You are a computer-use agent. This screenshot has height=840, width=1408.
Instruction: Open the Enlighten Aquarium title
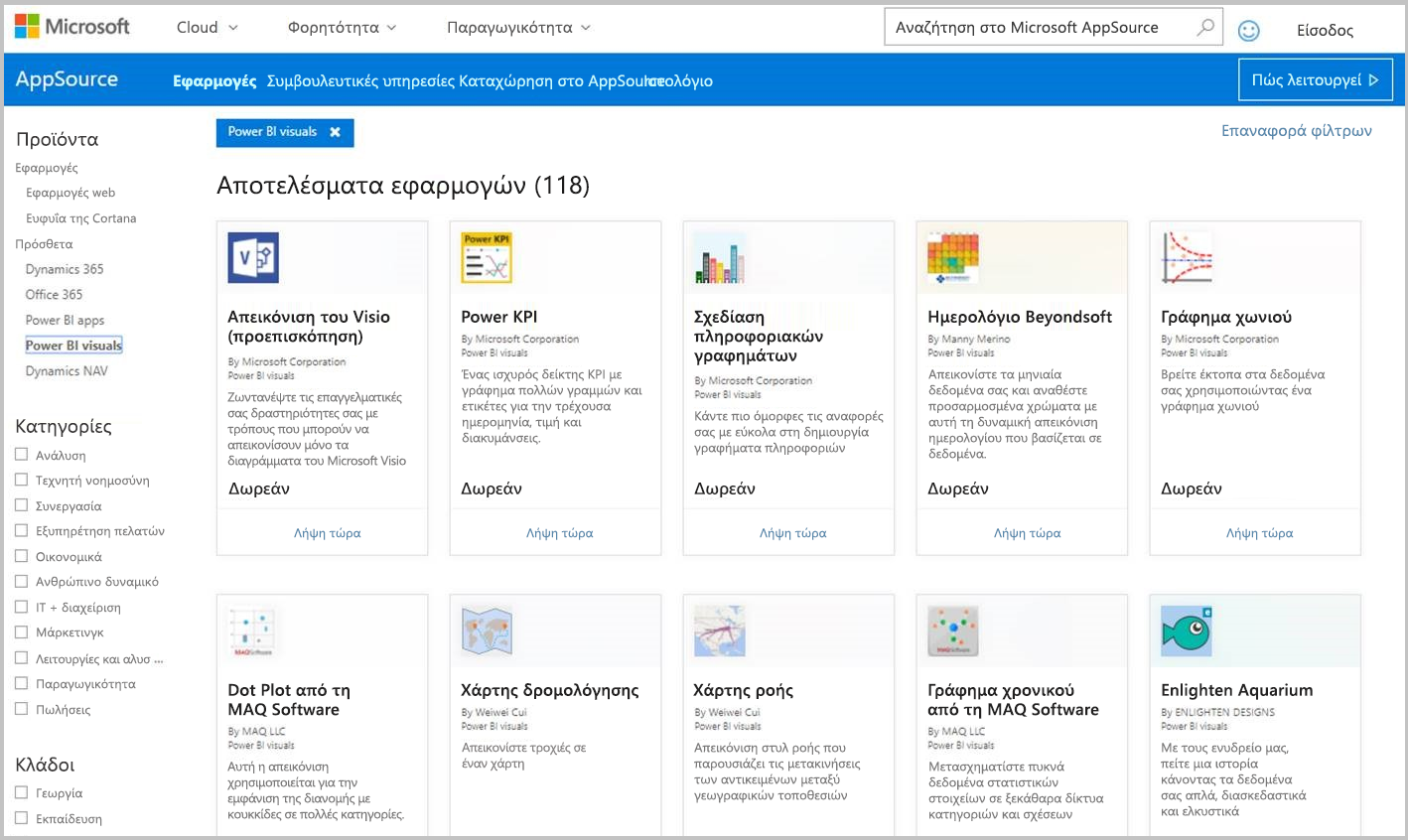[1236, 690]
